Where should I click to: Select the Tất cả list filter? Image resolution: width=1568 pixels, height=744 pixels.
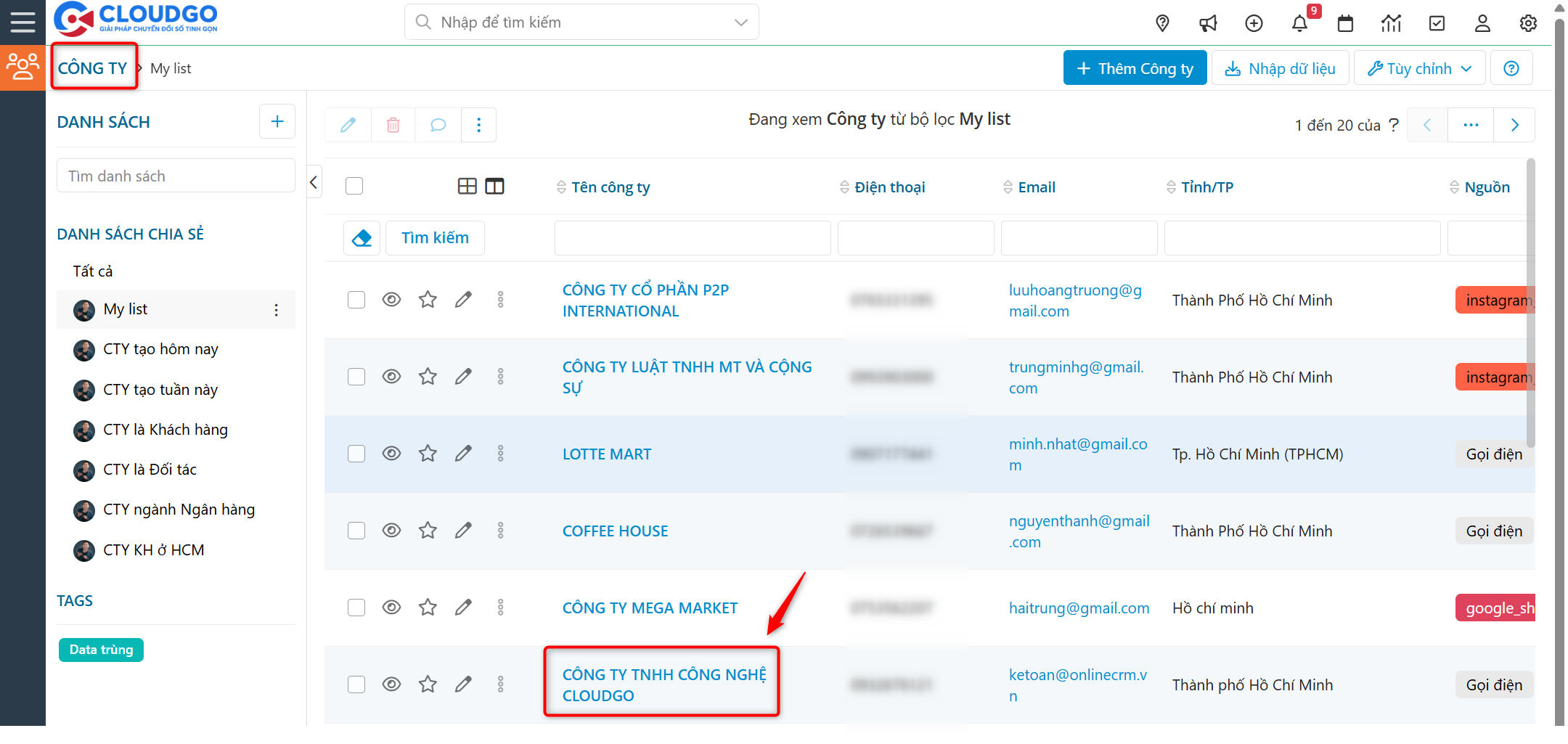[x=93, y=271]
